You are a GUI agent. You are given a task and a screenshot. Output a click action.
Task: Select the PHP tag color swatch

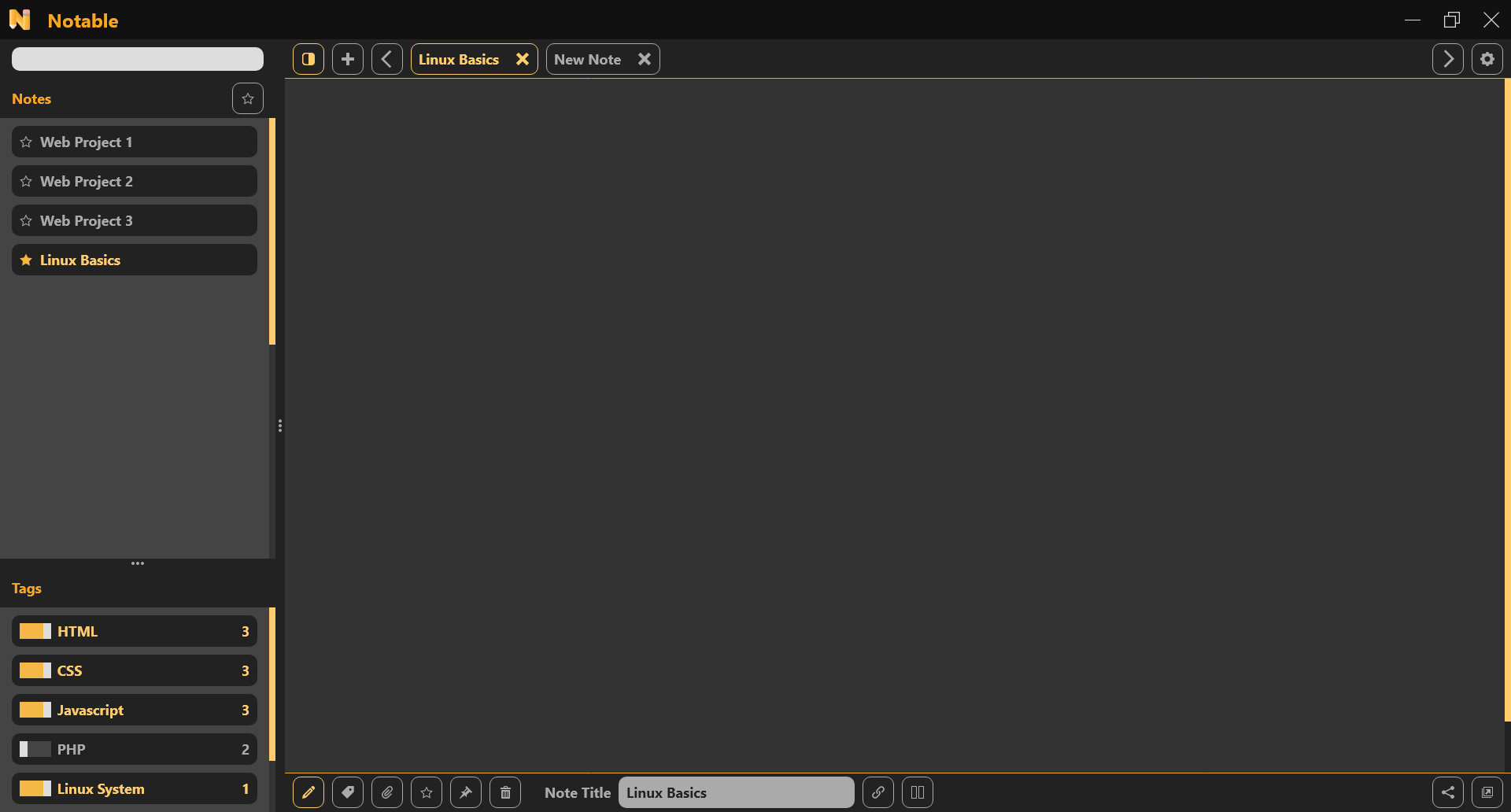(x=35, y=749)
